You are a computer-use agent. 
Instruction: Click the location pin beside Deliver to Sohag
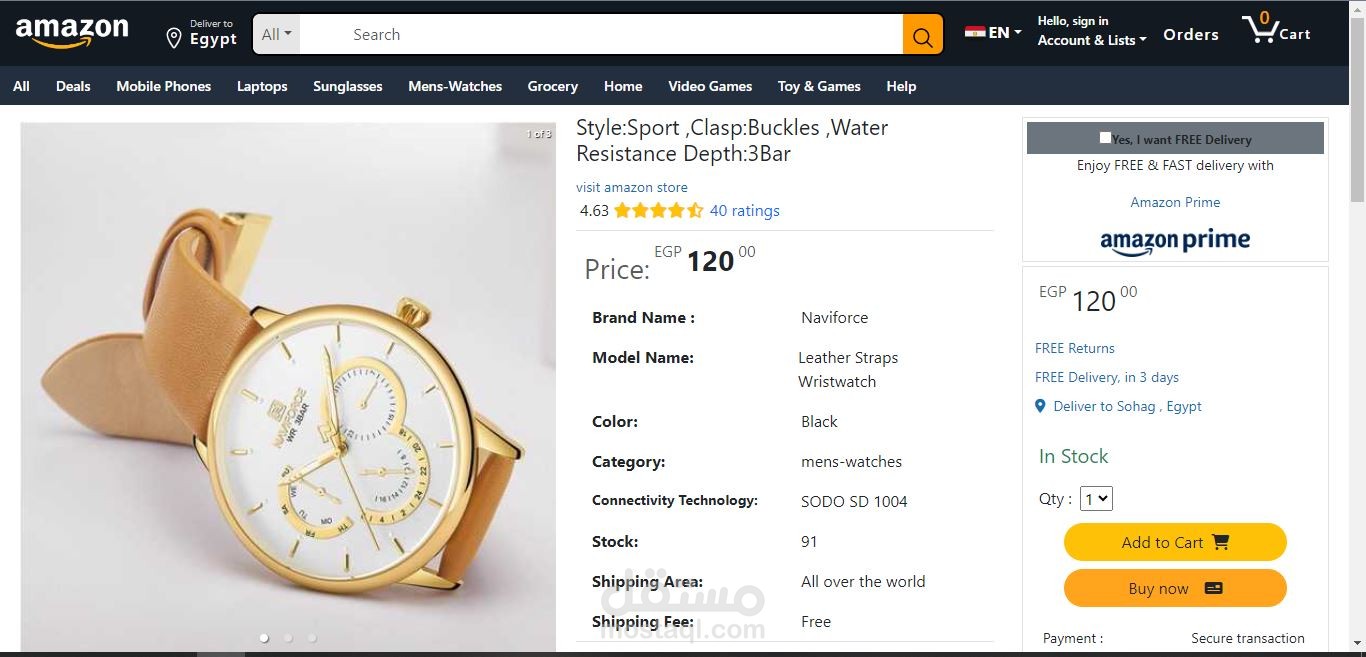pyautogui.click(x=1040, y=406)
